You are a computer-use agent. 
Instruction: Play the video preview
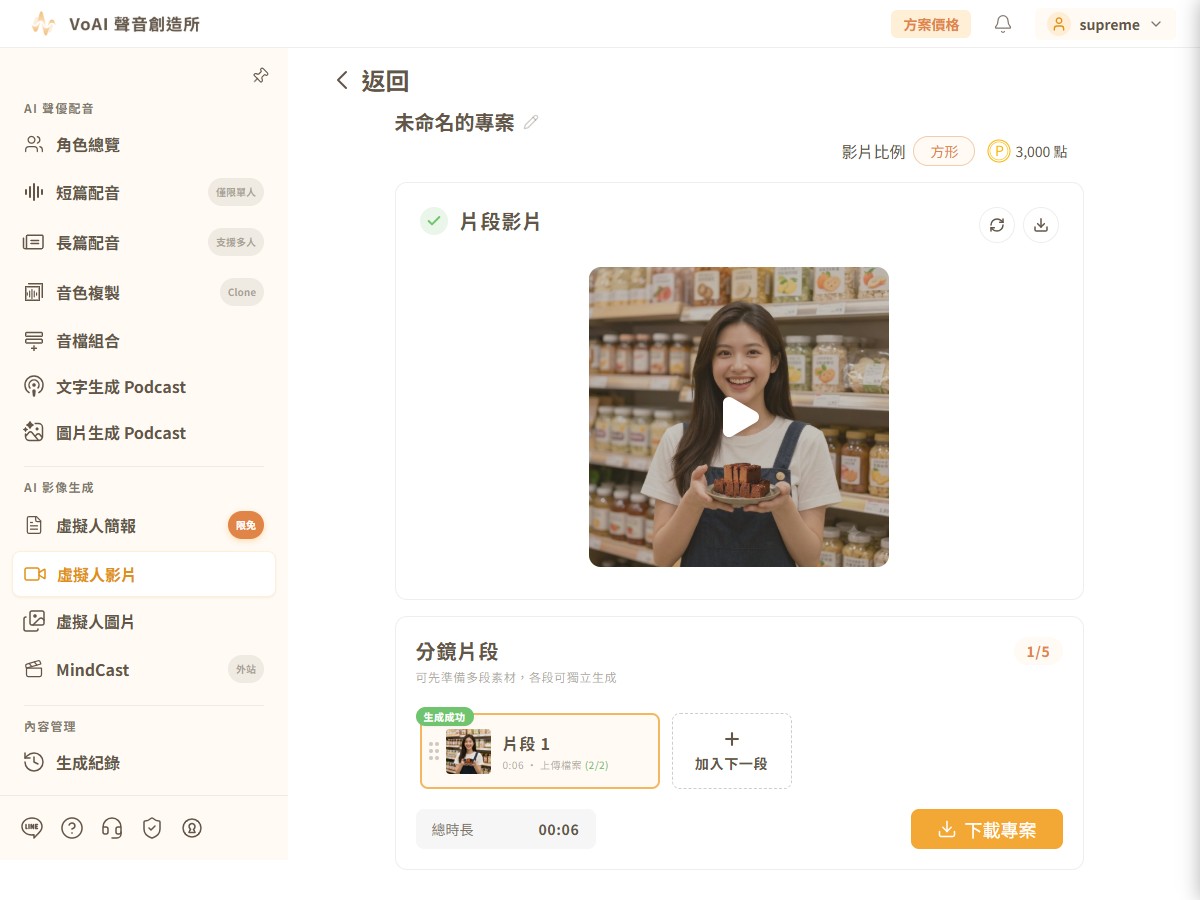click(739, 417)
